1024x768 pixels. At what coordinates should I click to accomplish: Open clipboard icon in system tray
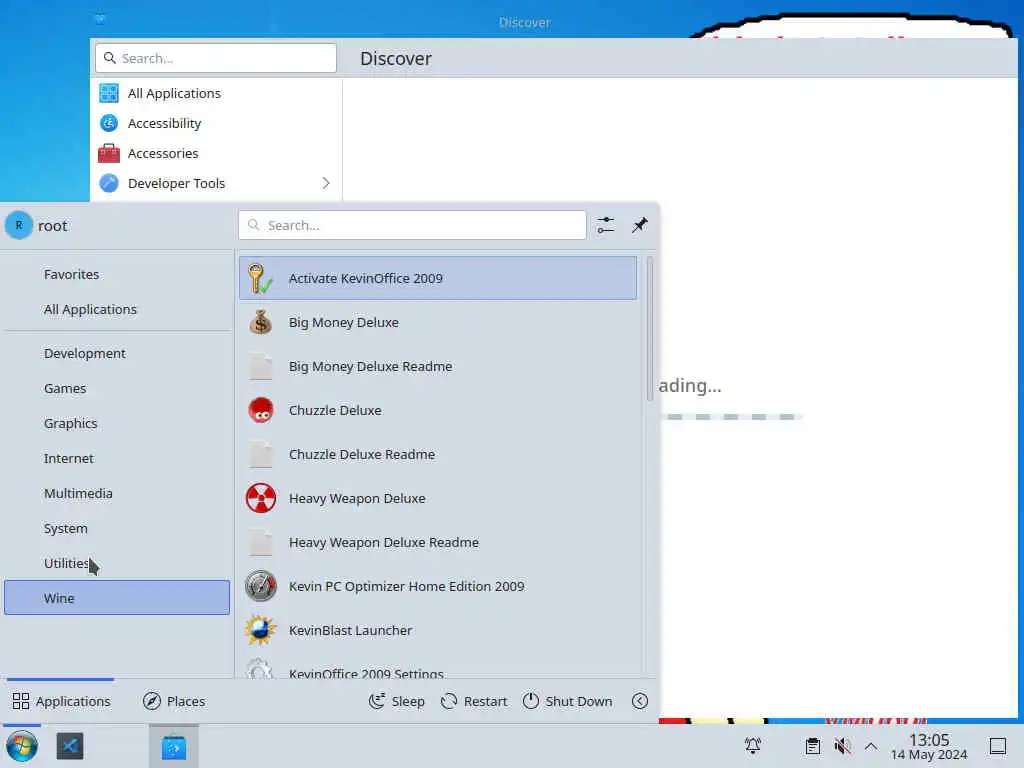(812, 745)
